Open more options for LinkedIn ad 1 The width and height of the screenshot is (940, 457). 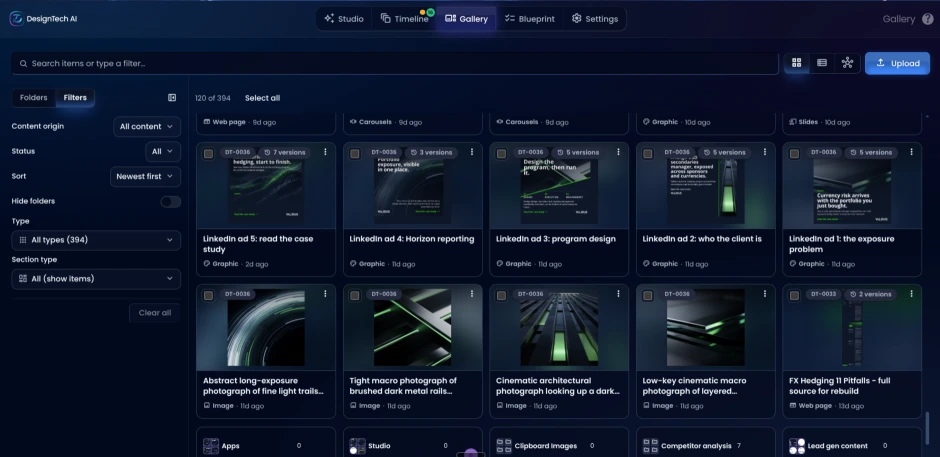911,152
